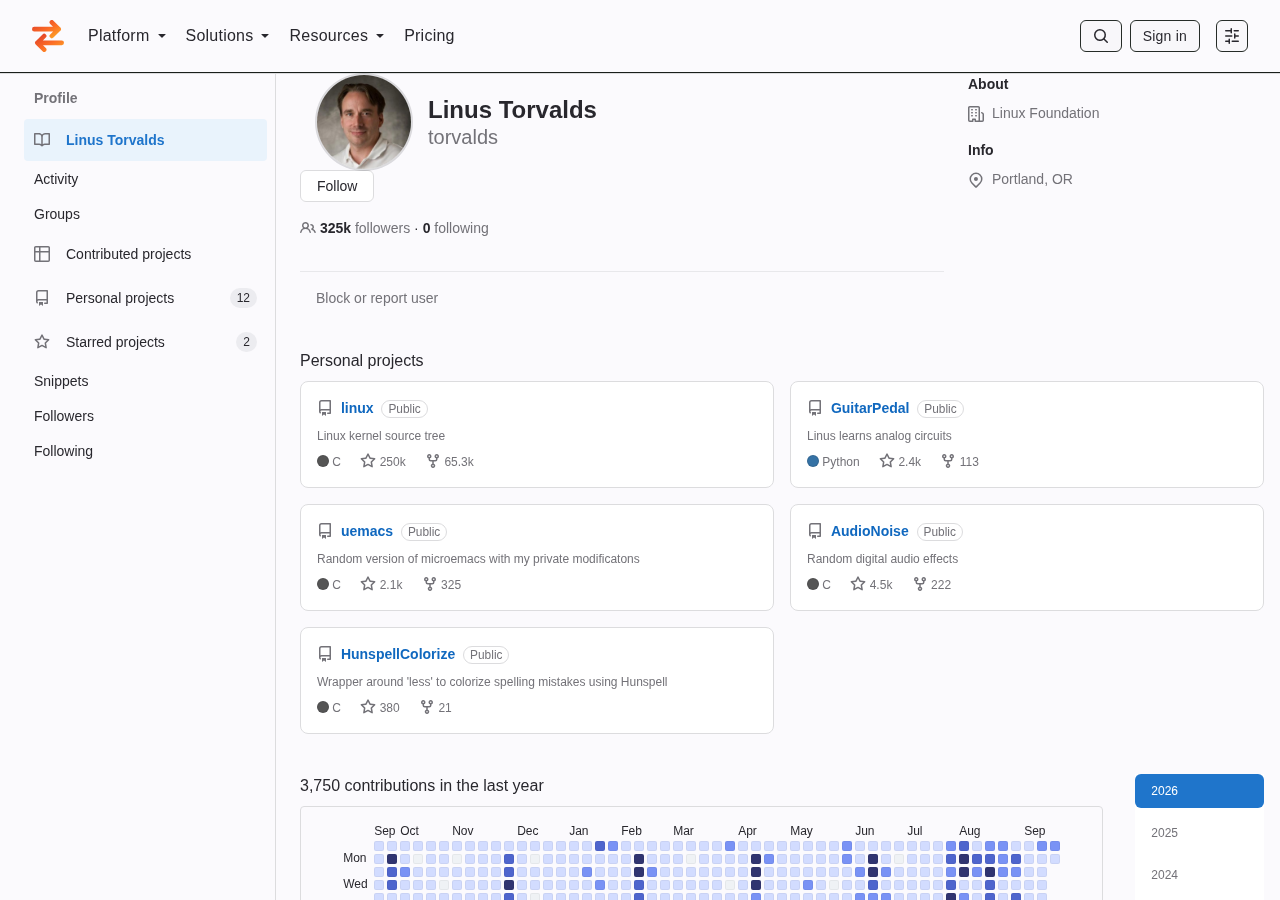Click the followers people icon
The image size is (1280, 900).
[308, 228]
